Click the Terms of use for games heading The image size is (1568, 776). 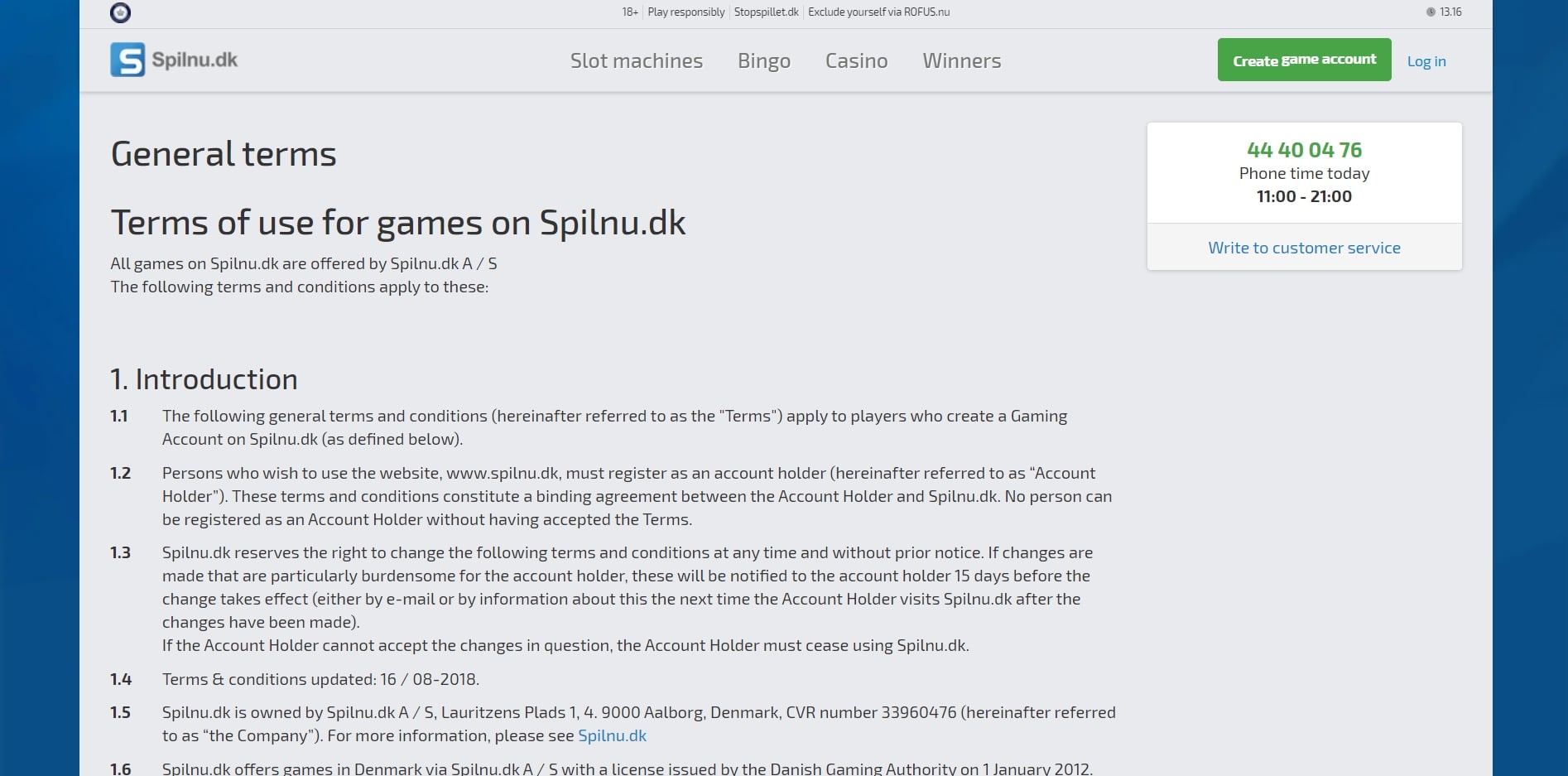click(x=398, y=223)
